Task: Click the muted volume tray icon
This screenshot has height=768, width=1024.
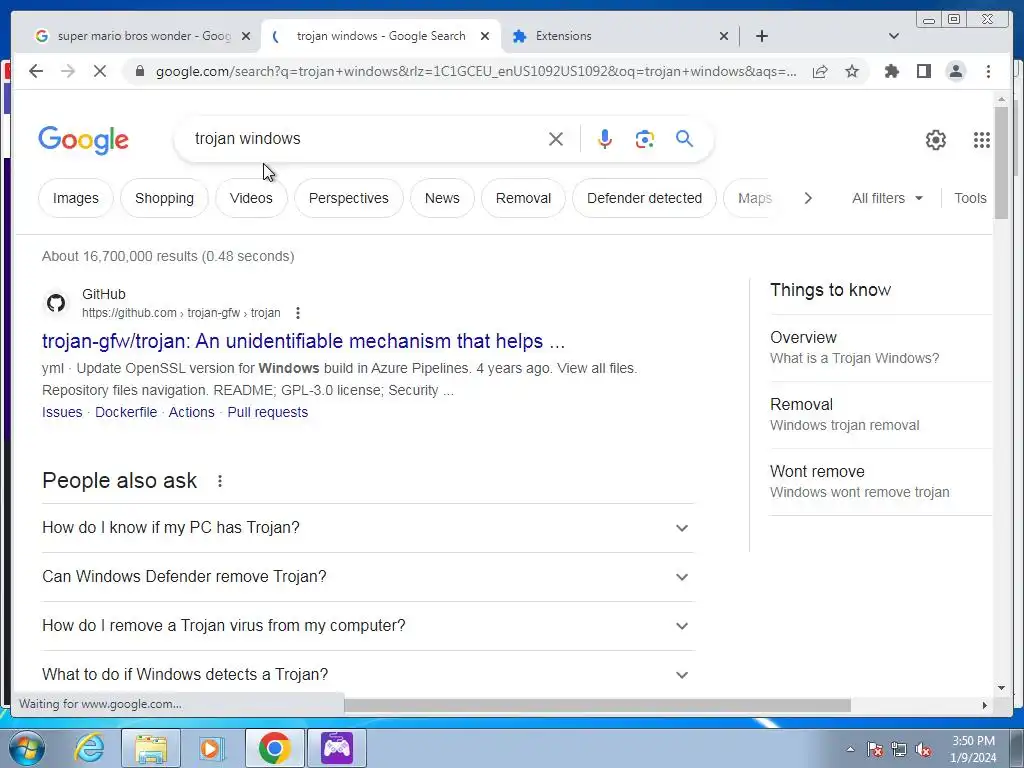Action: click(923, 749)
